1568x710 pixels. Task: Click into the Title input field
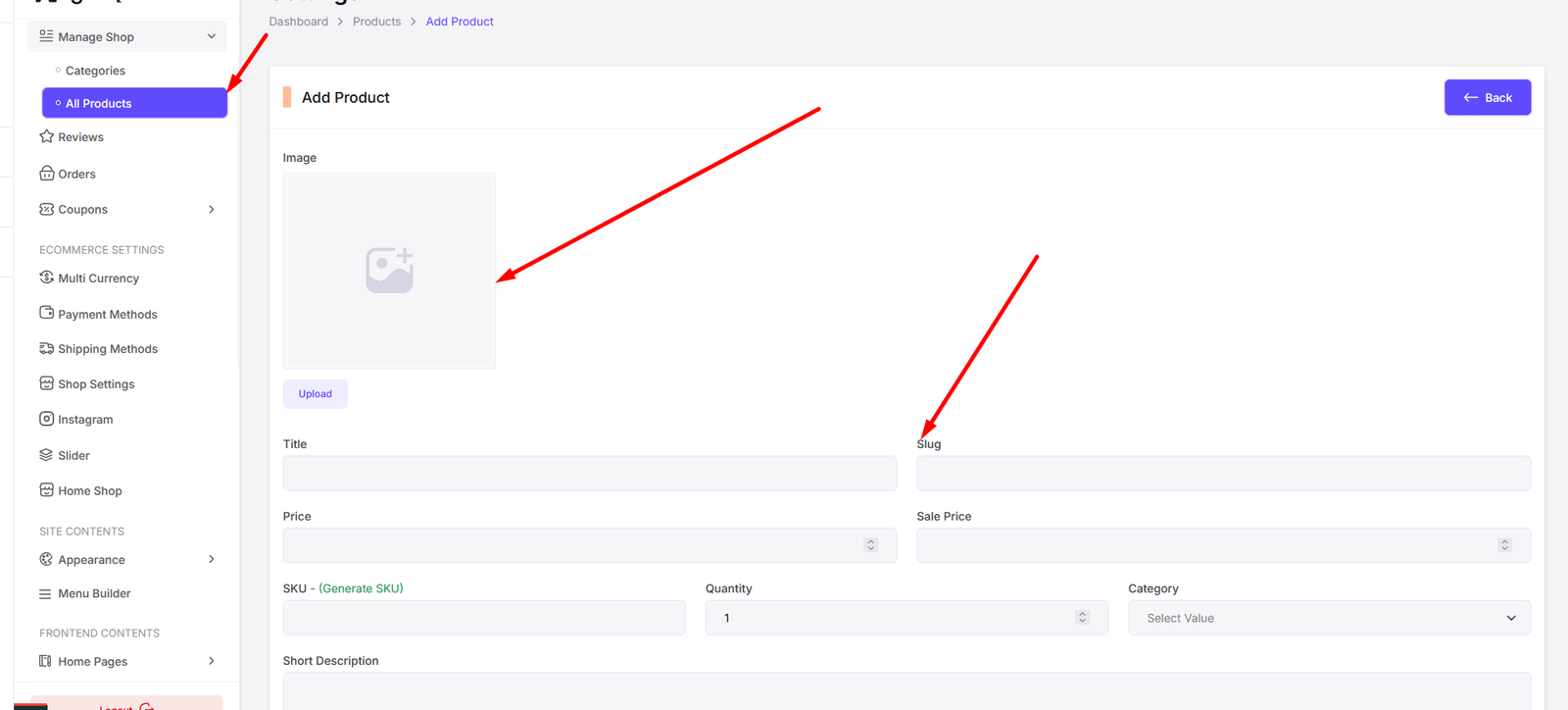tap(589, 474)
